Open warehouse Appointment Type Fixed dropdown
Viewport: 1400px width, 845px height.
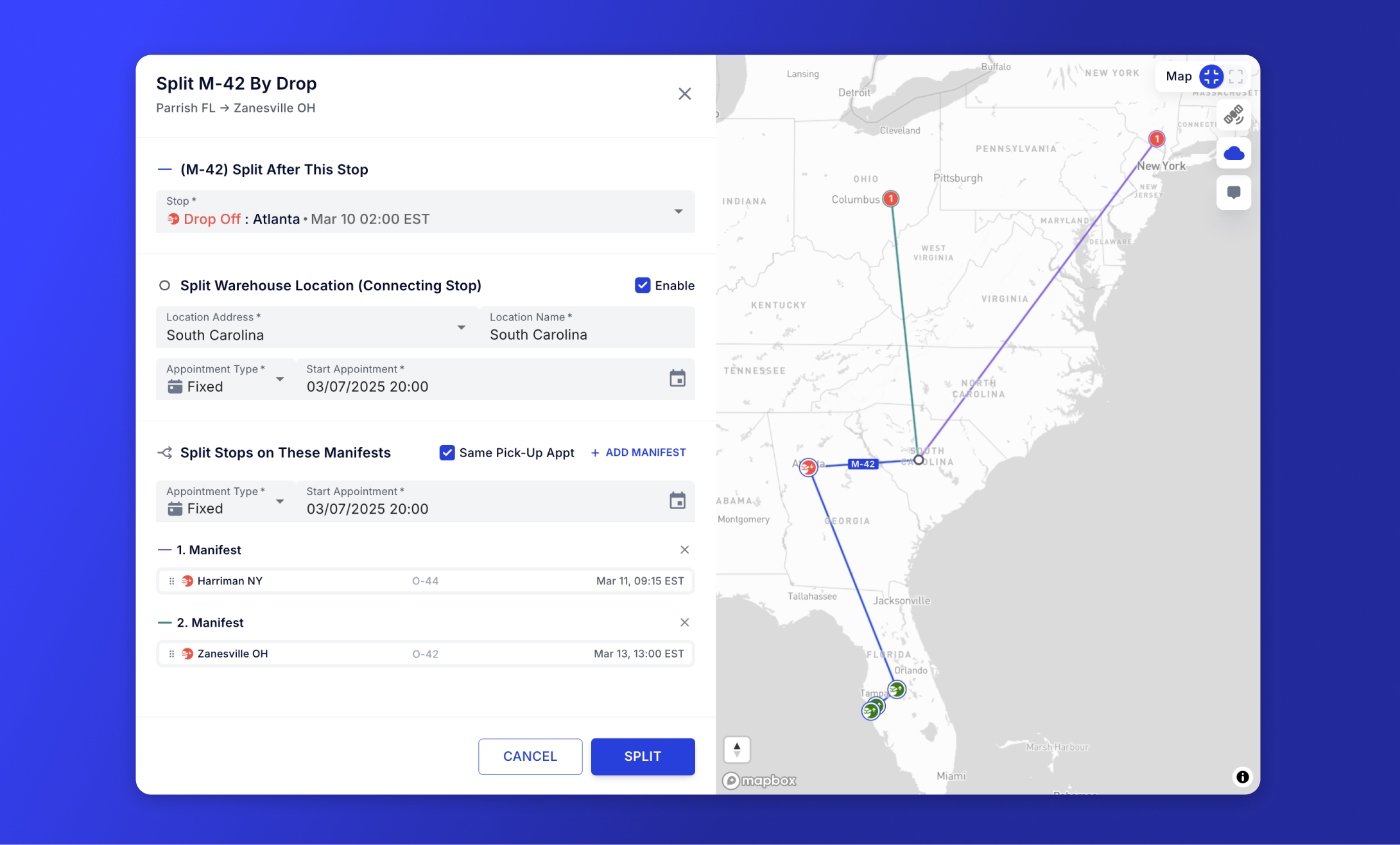pos(280,379)
